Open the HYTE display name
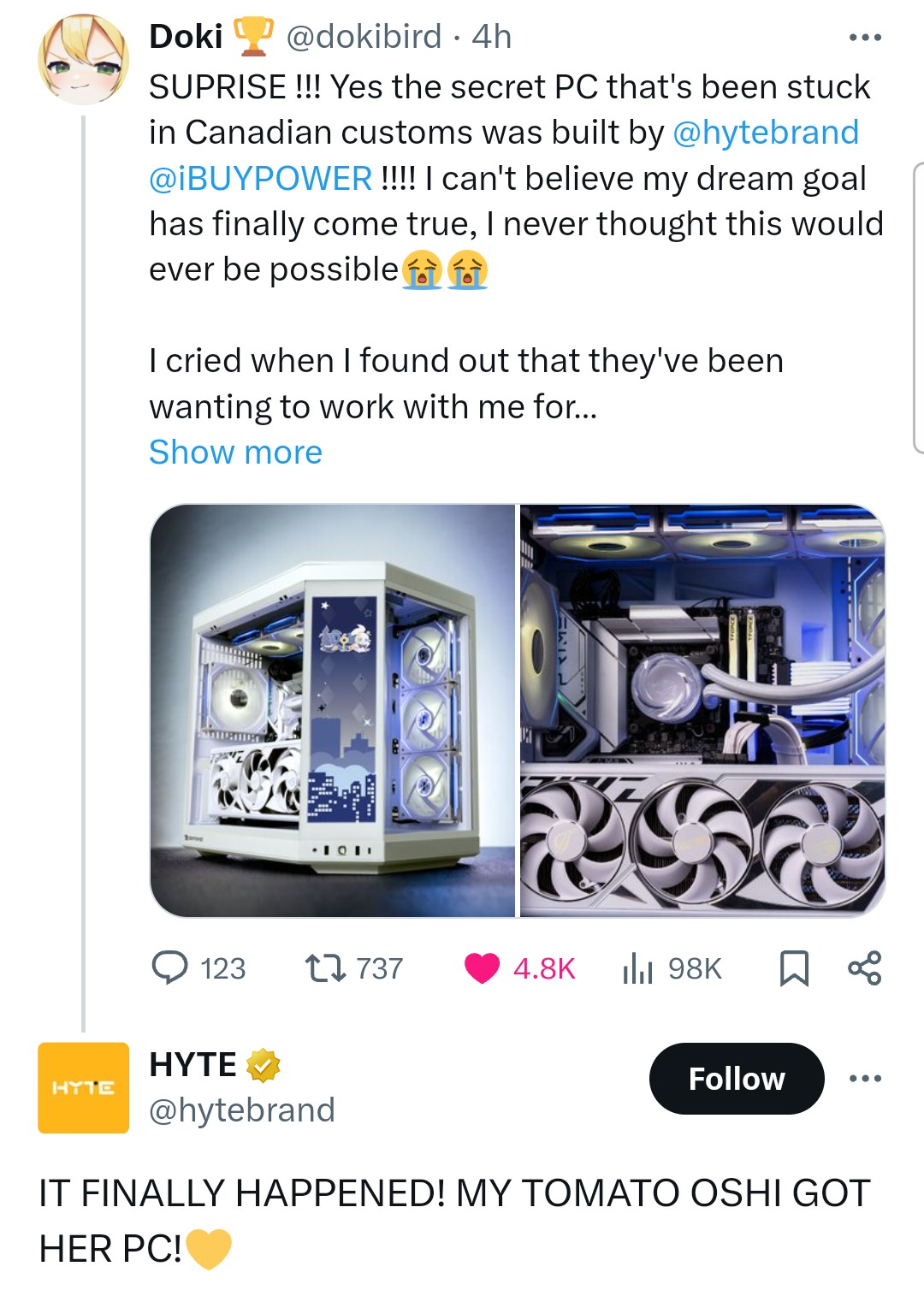The width and height of the screenshot is (924, 1290). [192, 1065]
